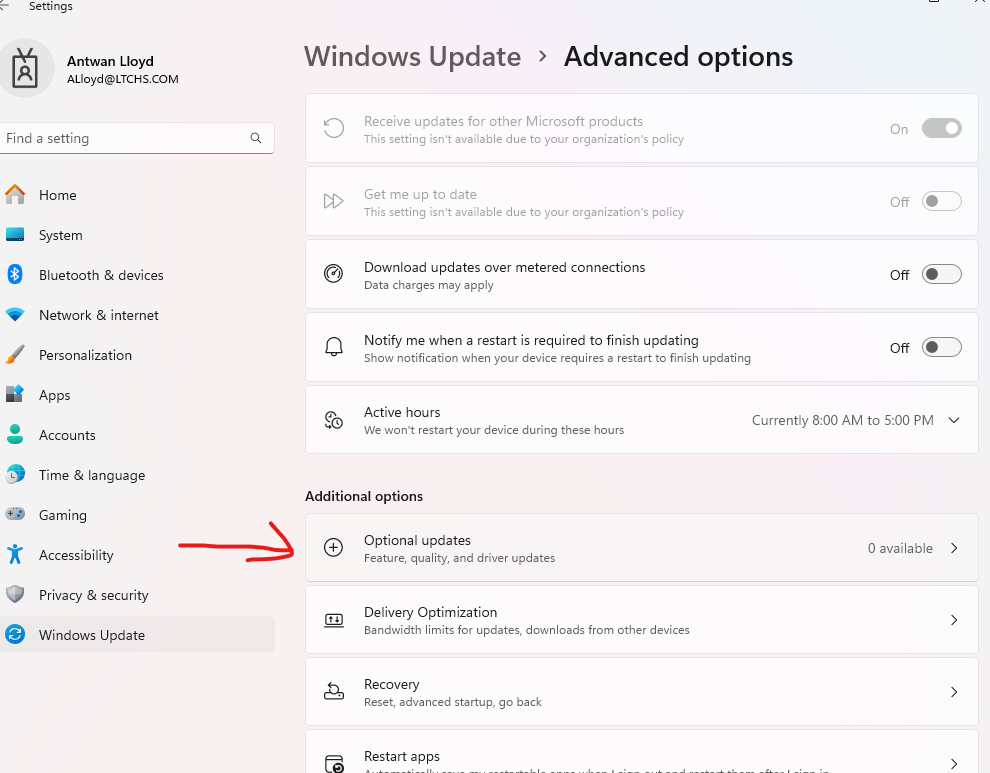Toggle Notify me when restart is required

tap(941, 347)
